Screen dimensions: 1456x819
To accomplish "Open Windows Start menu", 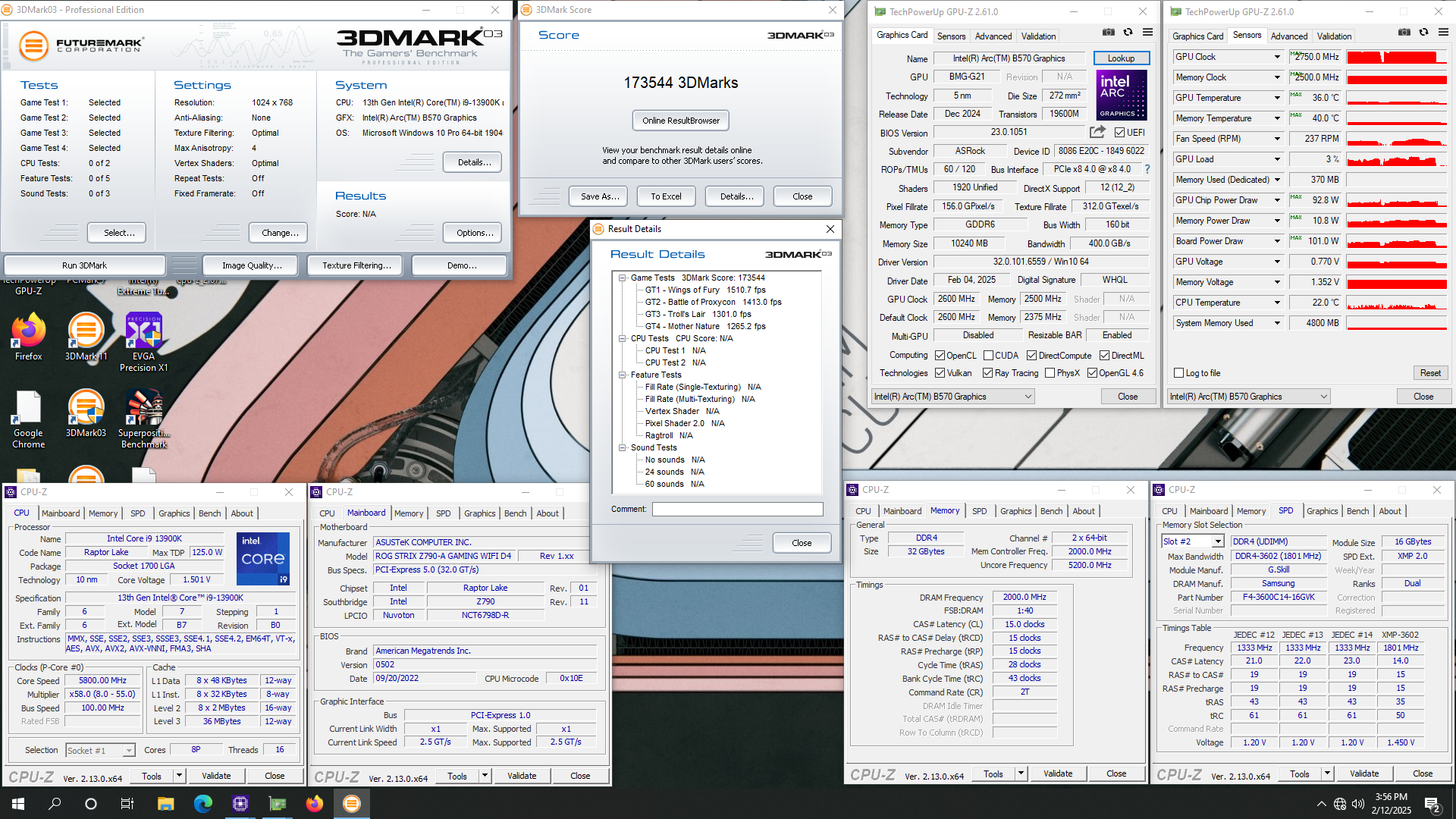I will [18, 803].
